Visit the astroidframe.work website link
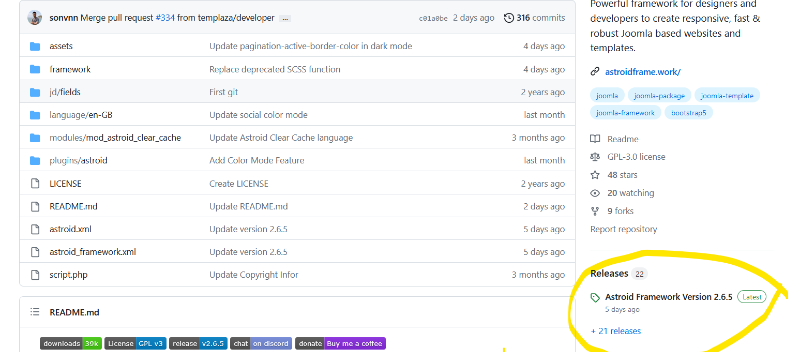Viewport: 800px width, 363px height. pyautogui.click(x=643, y=72)
